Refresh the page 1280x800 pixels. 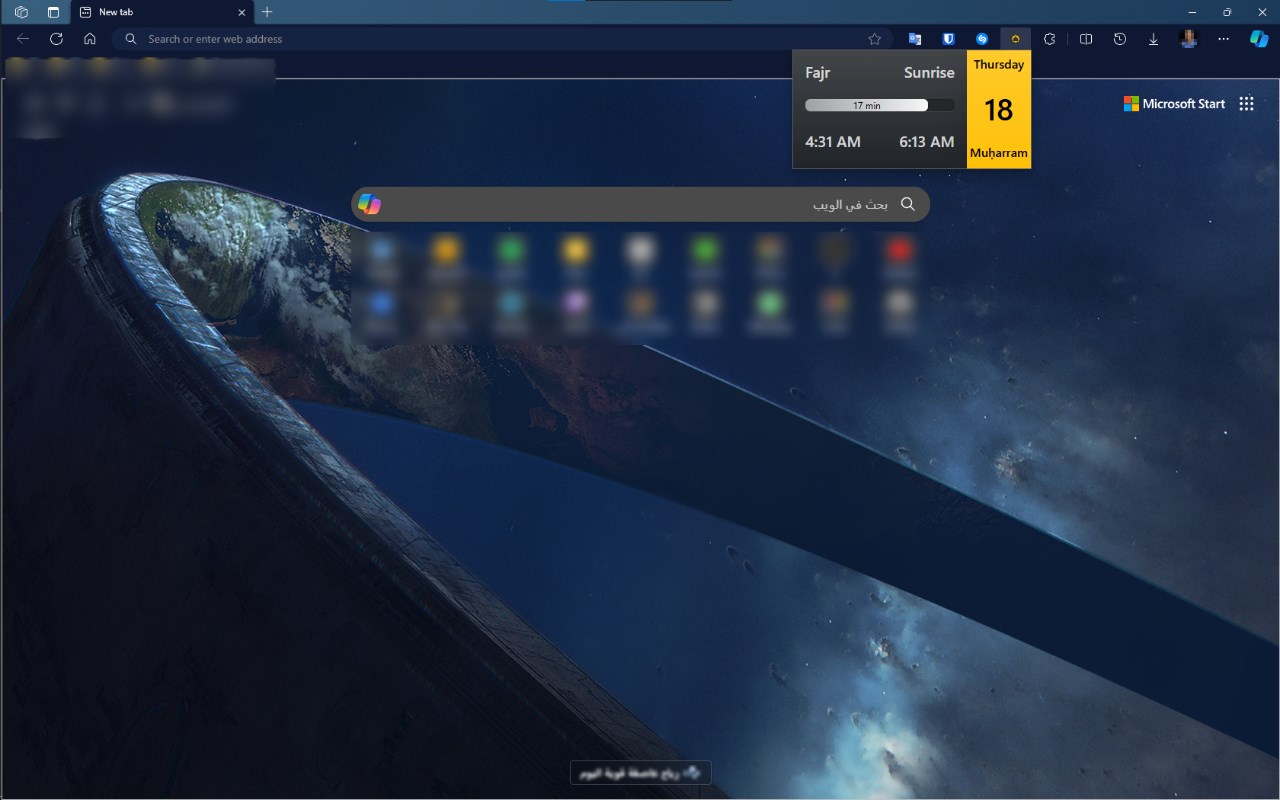point(56,39)
